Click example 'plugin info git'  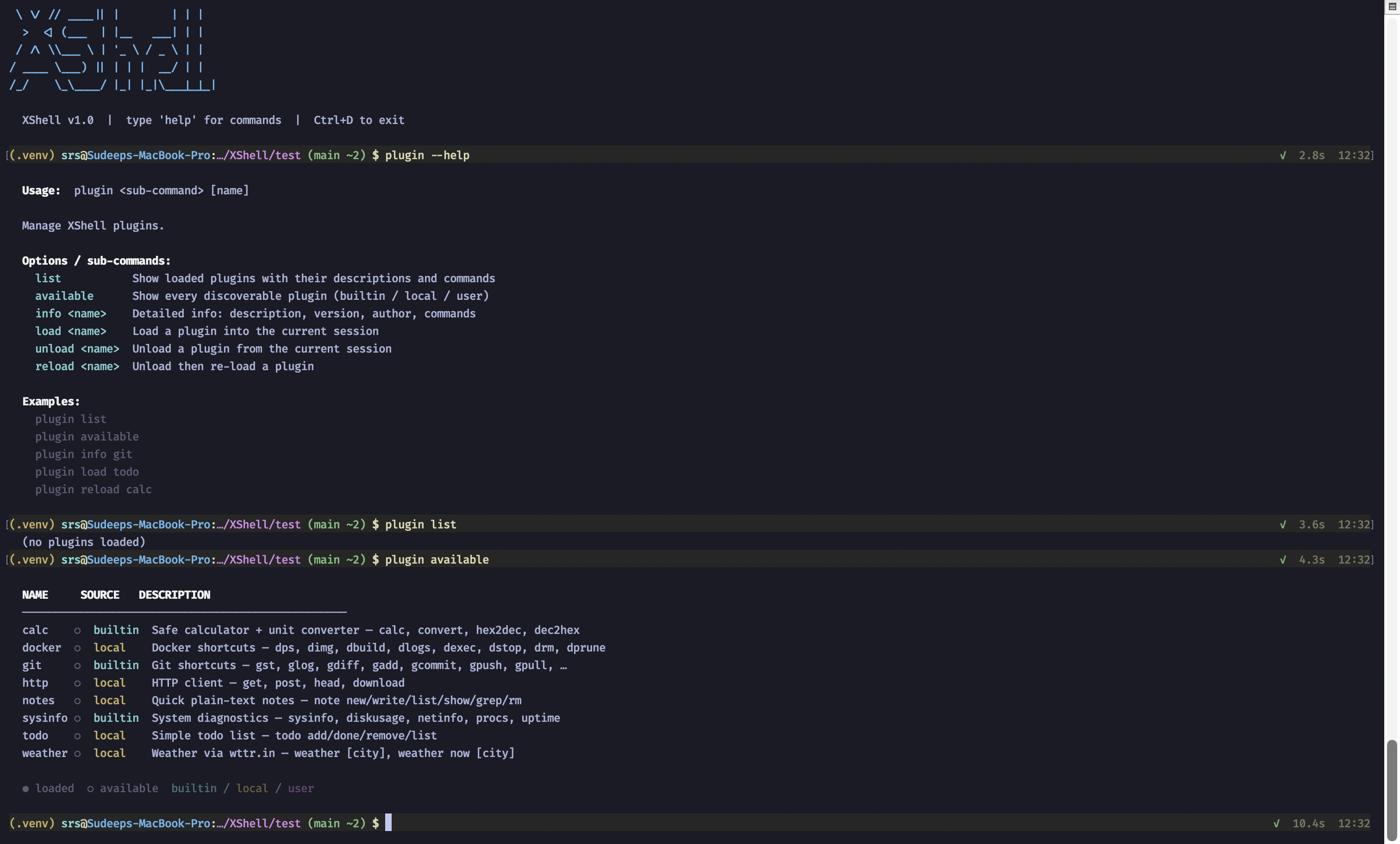coord(83,454)
